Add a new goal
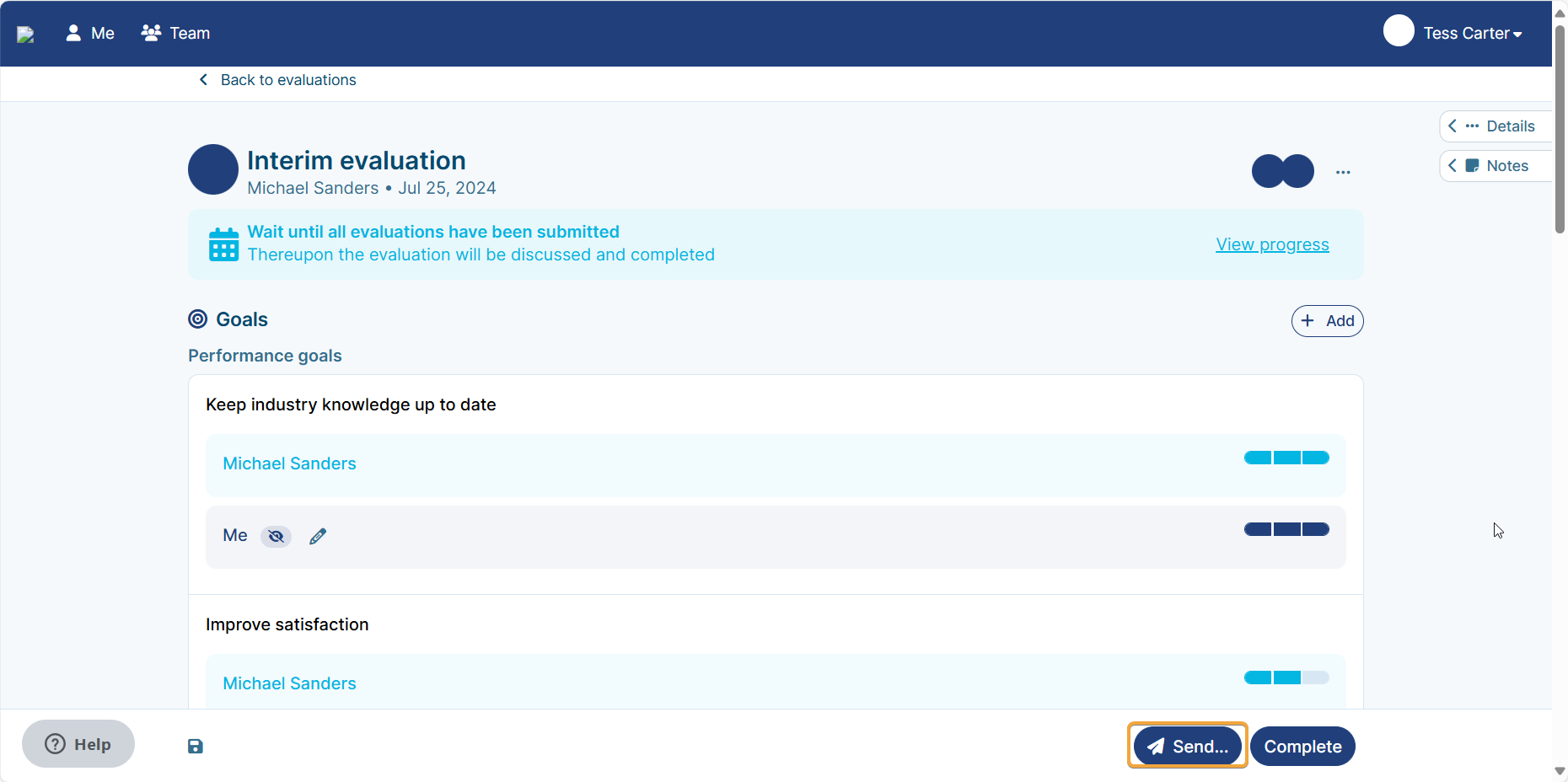The image size is (1568, 782). click(1327, 321)
